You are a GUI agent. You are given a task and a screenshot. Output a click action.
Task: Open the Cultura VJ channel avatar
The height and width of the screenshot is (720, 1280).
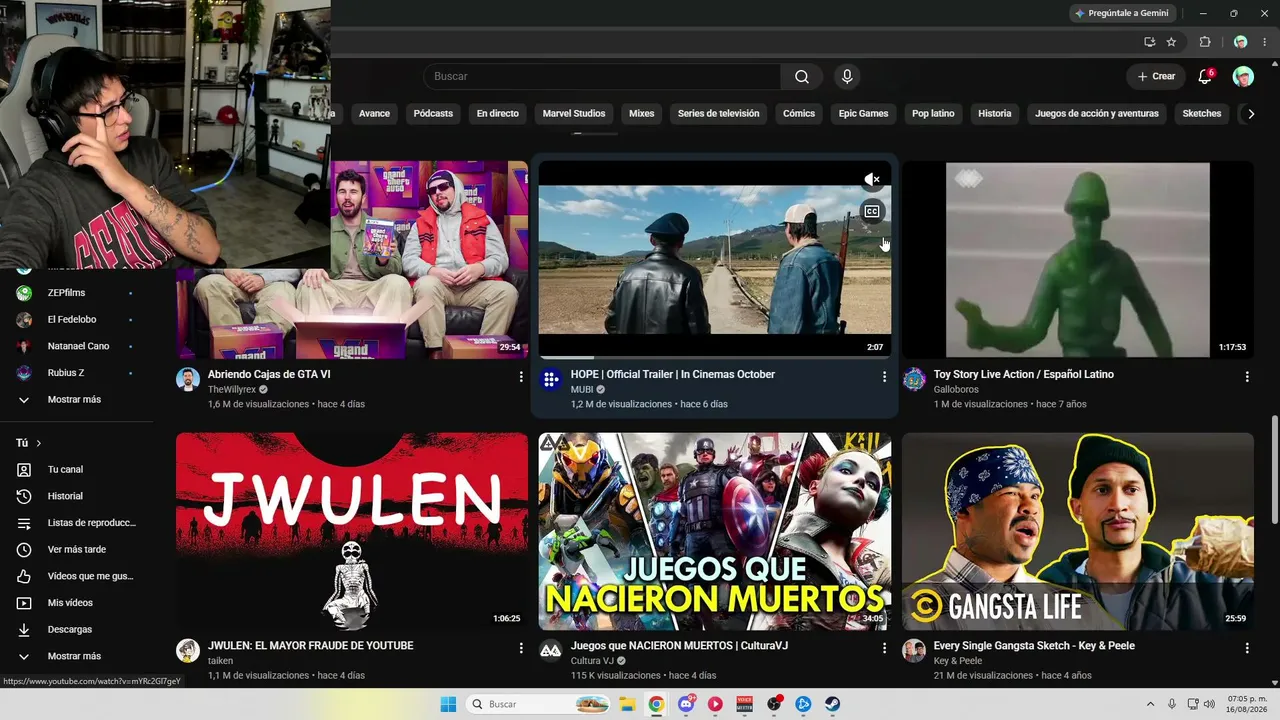click(x=550, y=651)
